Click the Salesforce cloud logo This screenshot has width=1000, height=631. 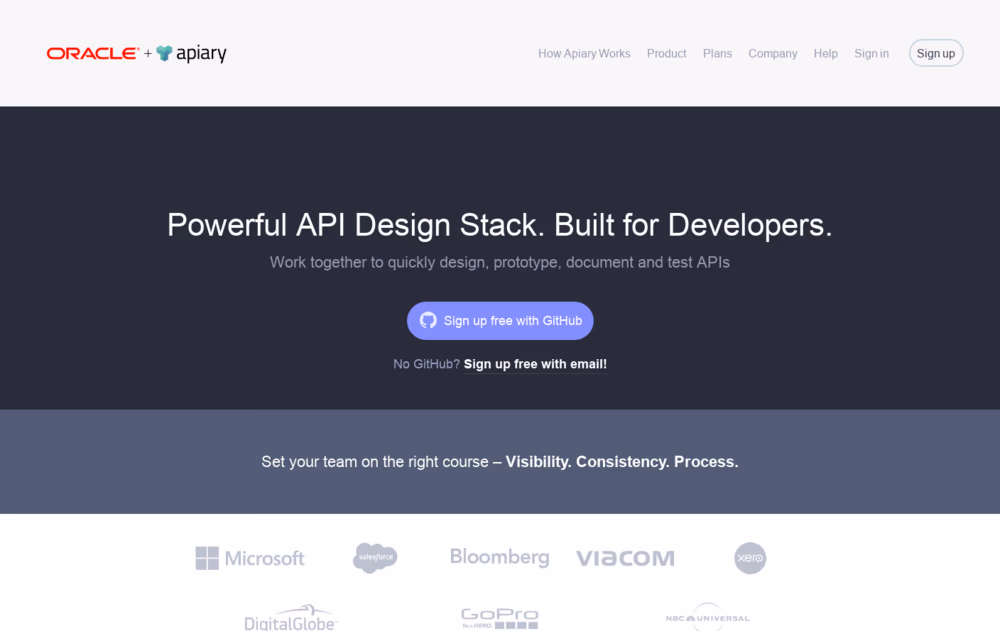(x=375, y=558)
